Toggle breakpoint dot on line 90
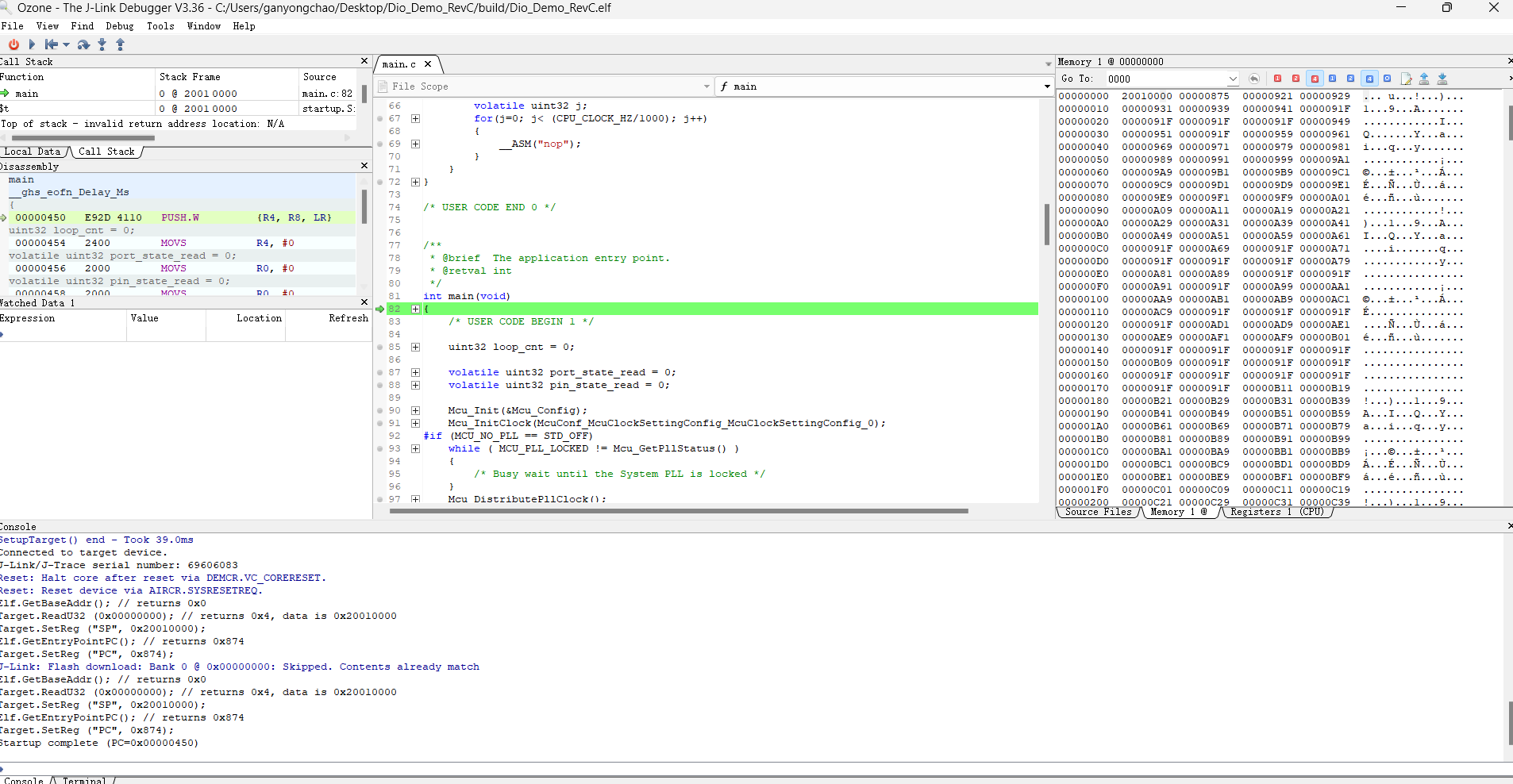Screen dimensions: 1513x784 [380, 411]
